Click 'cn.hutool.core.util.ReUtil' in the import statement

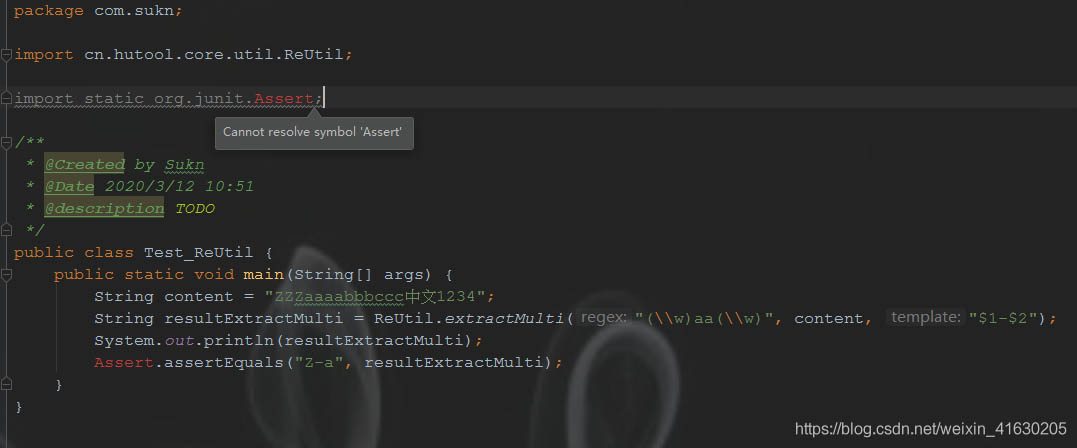pyautogui.click(x=214, y=55)
